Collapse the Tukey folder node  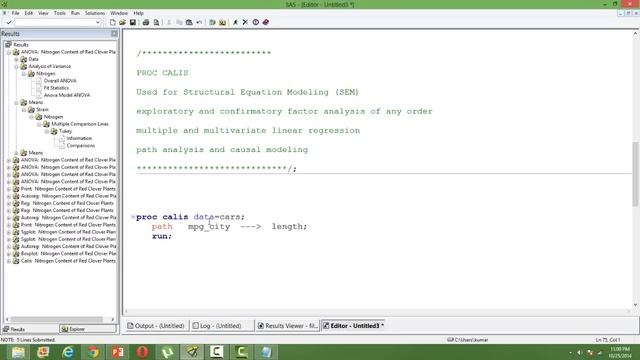(47, 131)
